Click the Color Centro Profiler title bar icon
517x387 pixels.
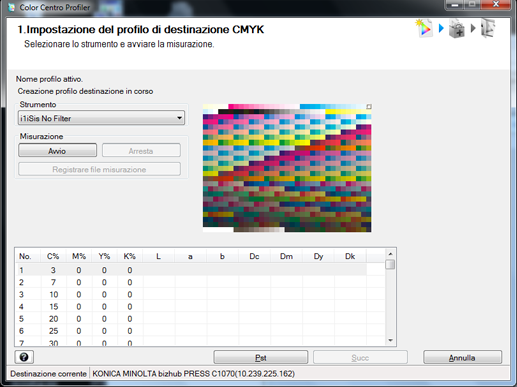click(x=12, y=7)
